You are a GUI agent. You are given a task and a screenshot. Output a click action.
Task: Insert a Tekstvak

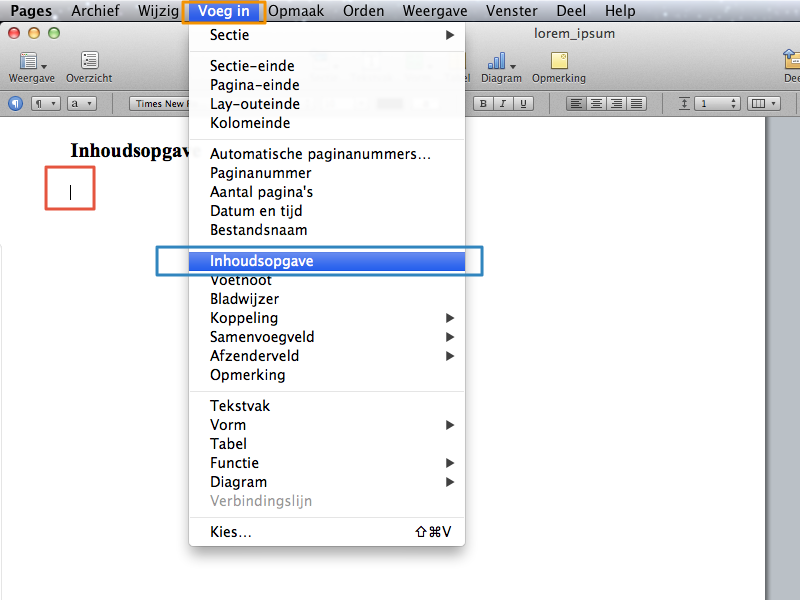click(327, 406)
